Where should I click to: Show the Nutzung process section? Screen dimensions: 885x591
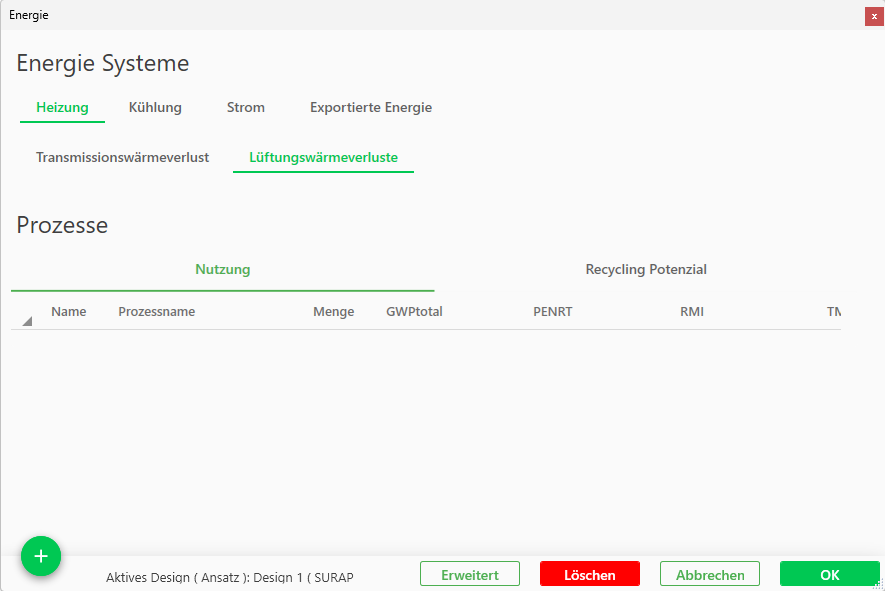222,269
